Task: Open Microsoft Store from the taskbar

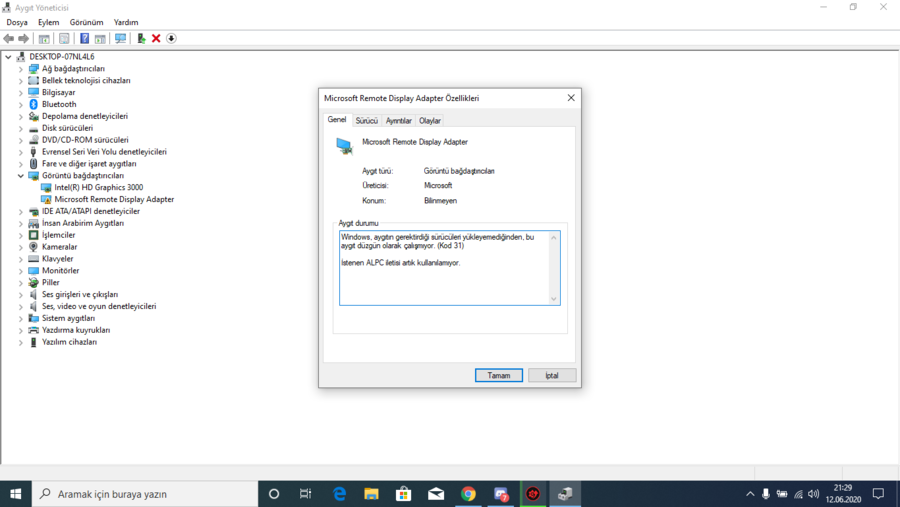Action: coord(404,494)
